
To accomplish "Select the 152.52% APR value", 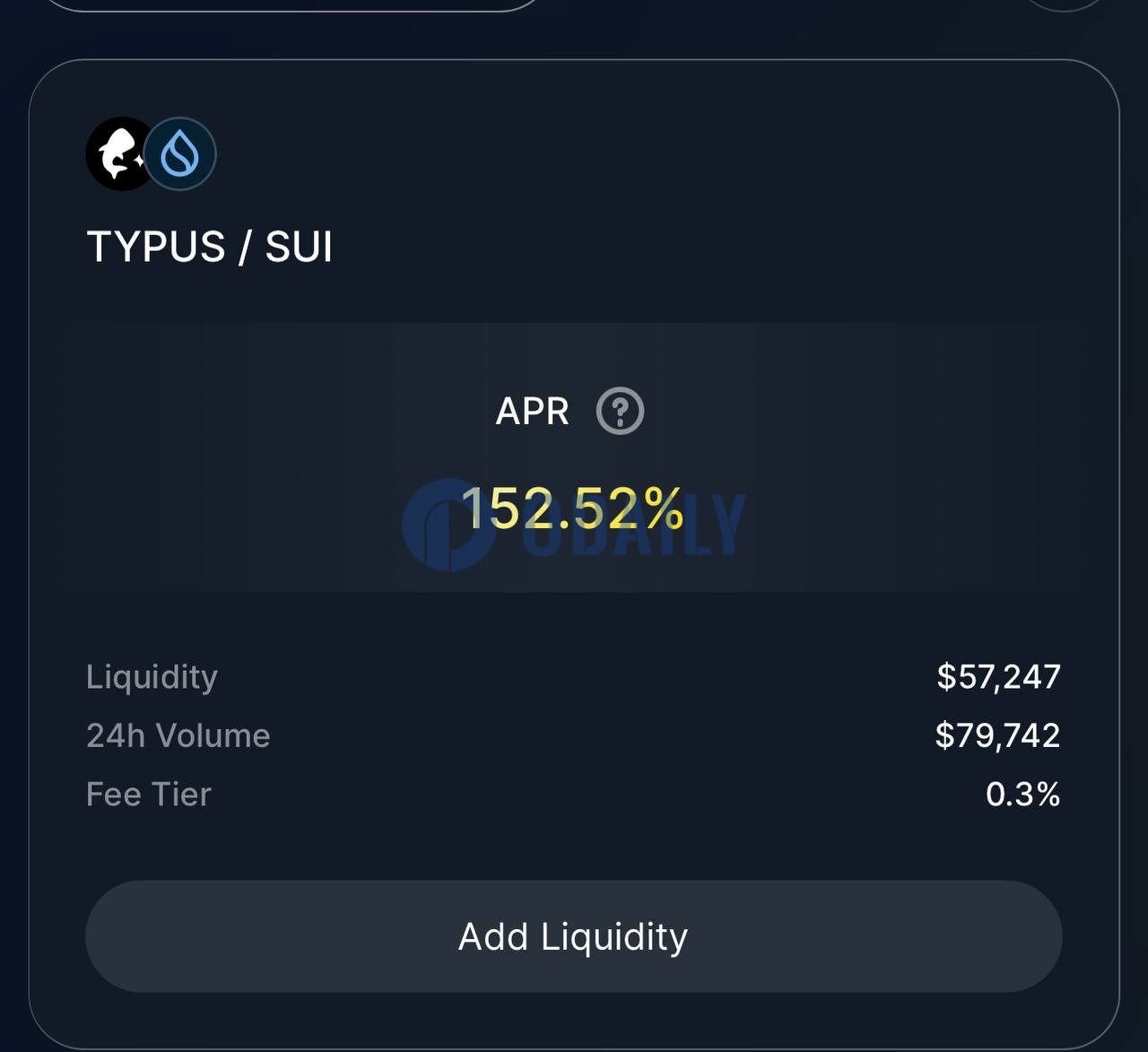I will tap(572, 509).
